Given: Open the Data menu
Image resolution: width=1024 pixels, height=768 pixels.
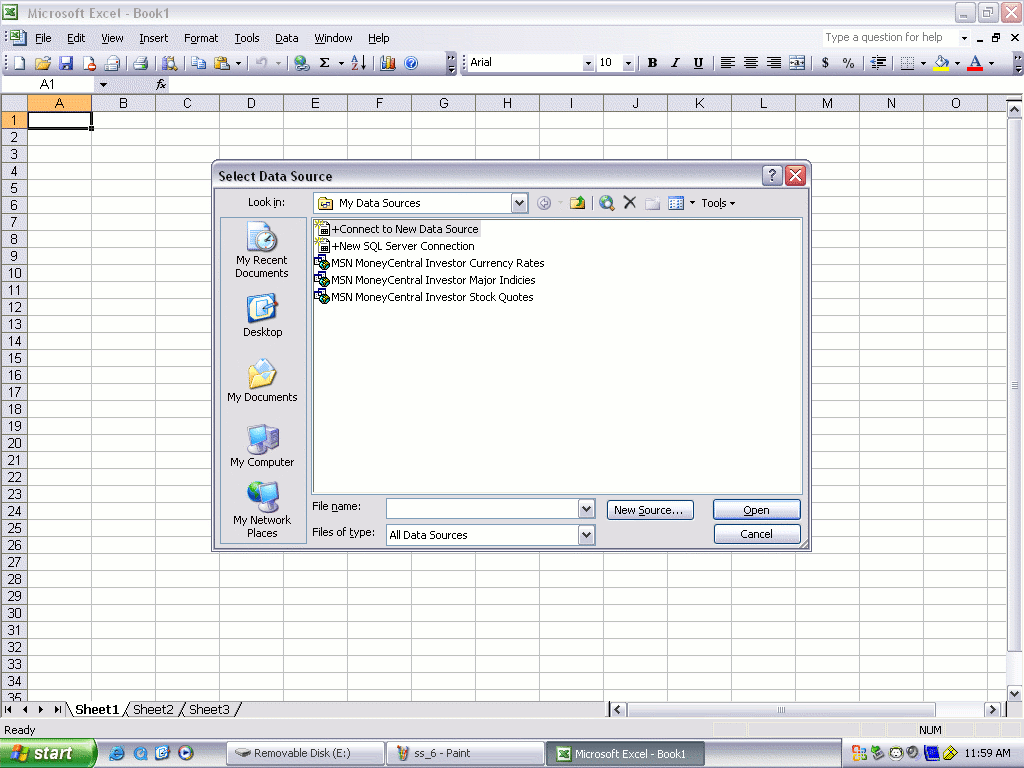Looking at the screenshot, I should [286, 38].
